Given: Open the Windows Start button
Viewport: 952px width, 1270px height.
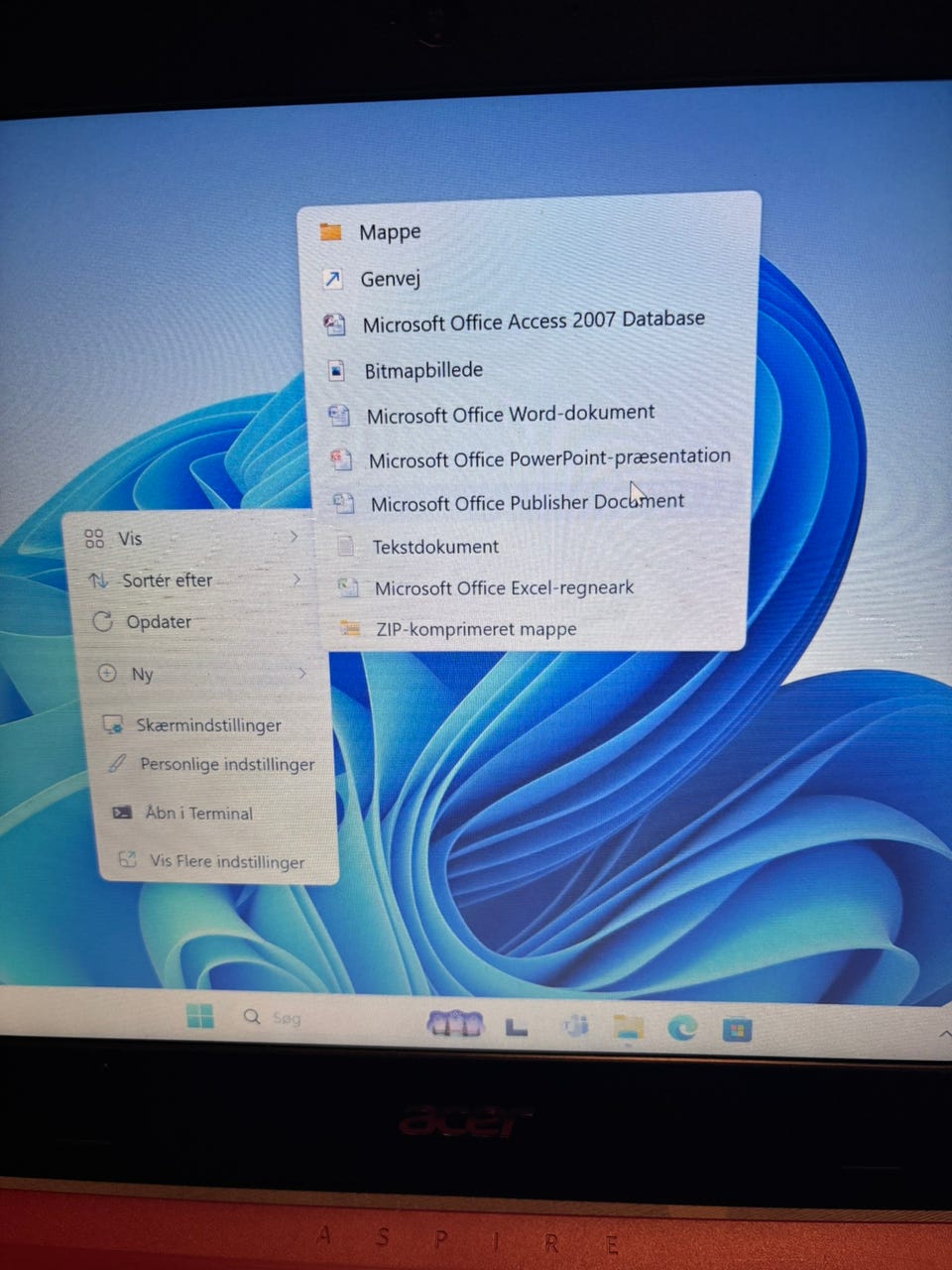Looking at the screenshot, I should coord(199,1016).
